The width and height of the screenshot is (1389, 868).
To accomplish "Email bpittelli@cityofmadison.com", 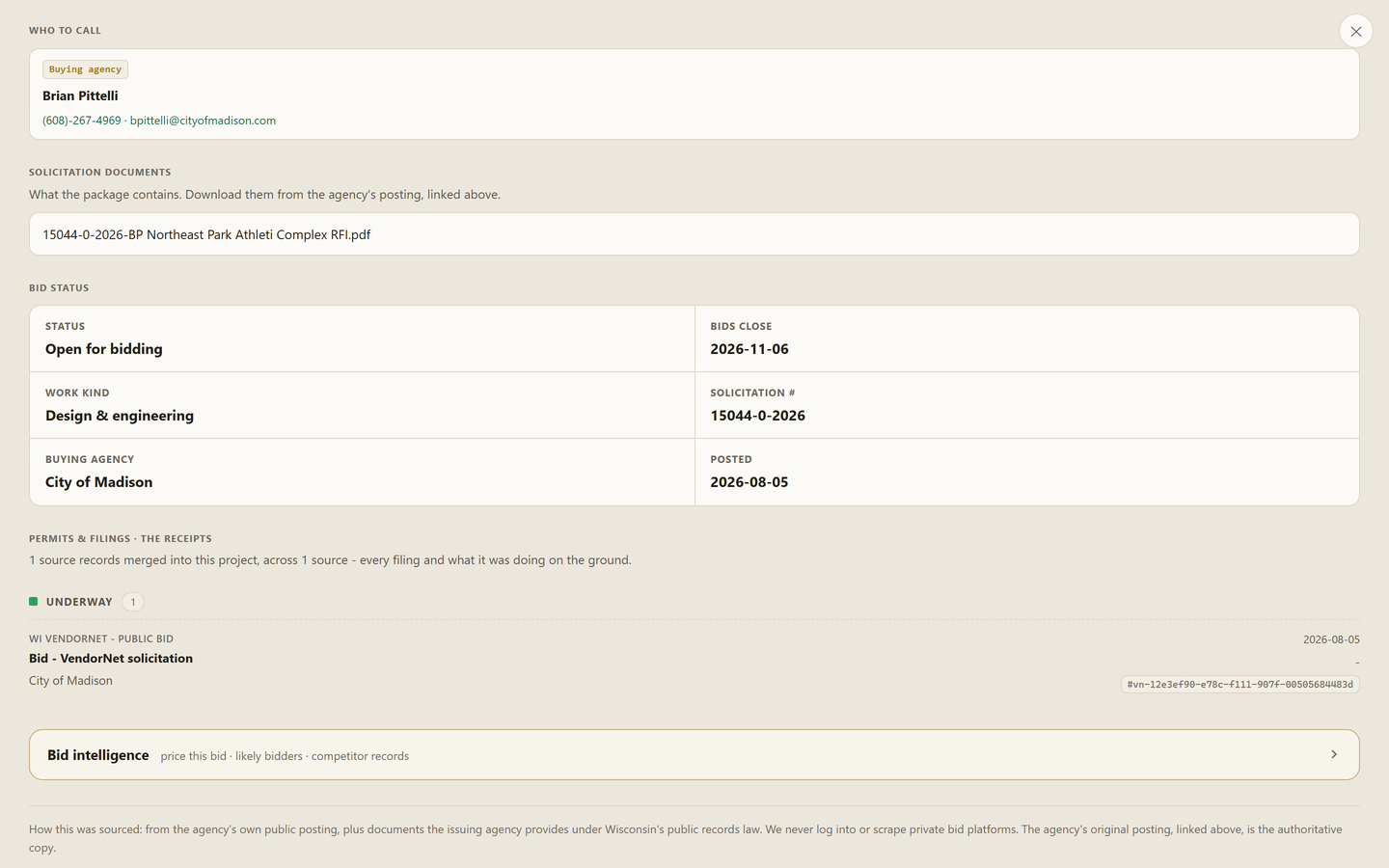I will [x=203, y=121].
